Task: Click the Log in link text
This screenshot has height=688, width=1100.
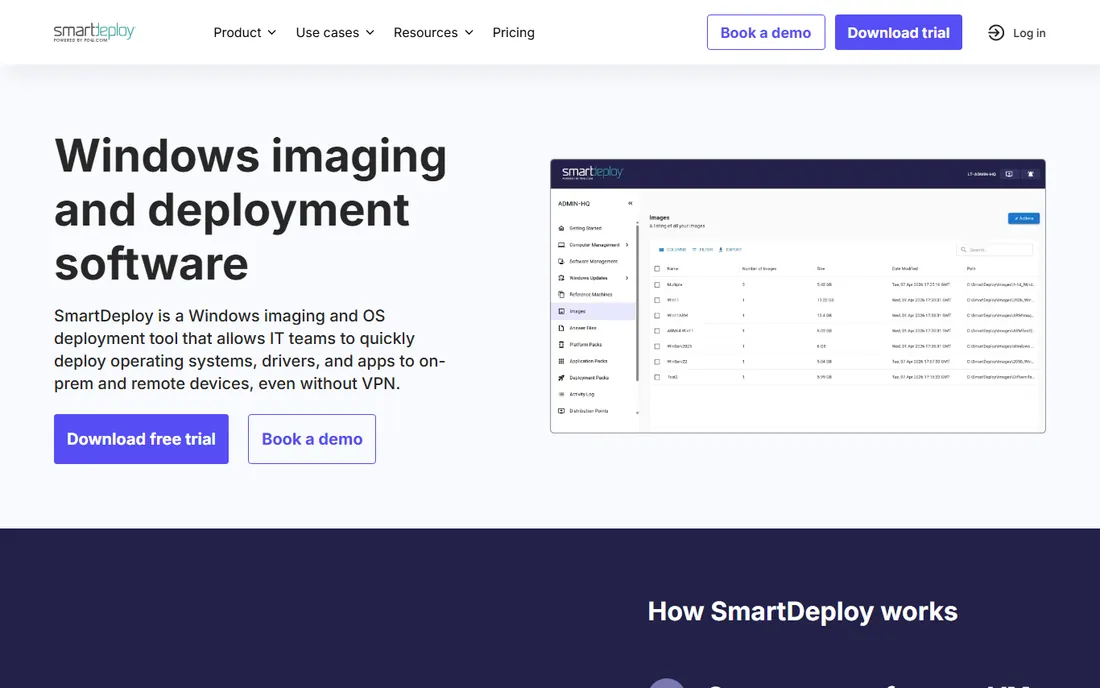Action: pos(1029,33)
